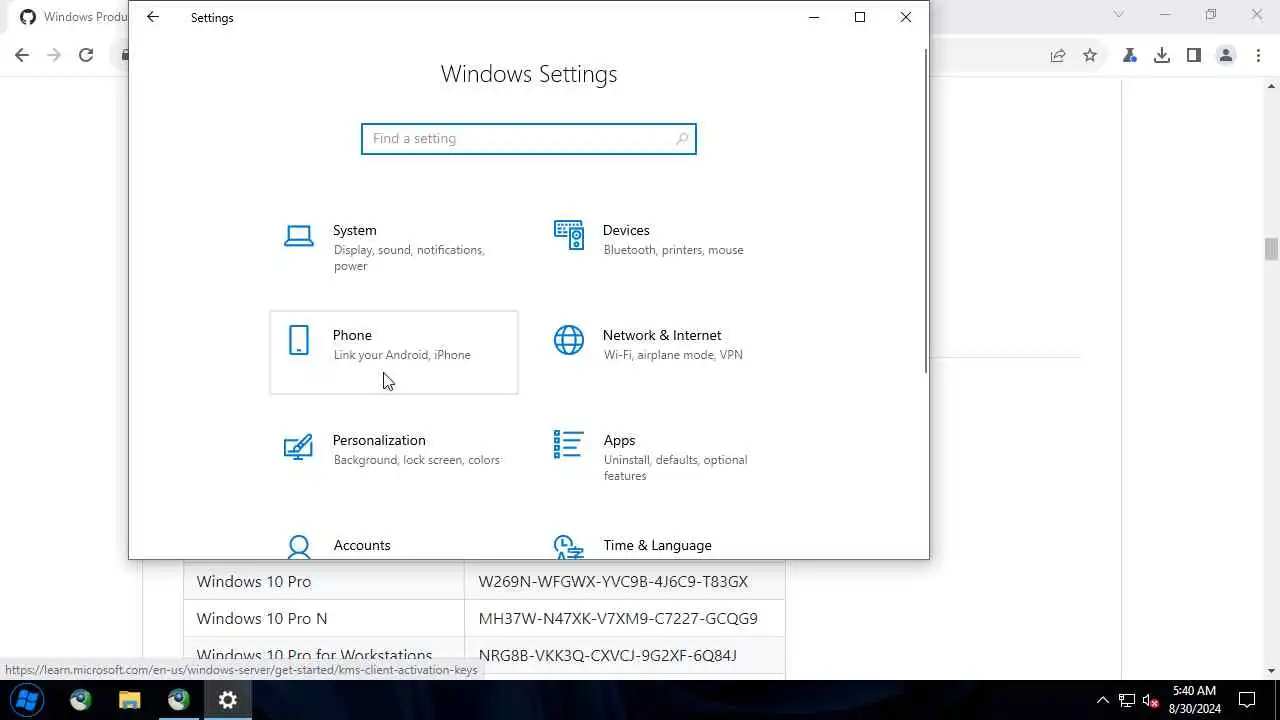This screenshot has width=1280, height=720.
Task: Open the Apps category
Action: 664,457
